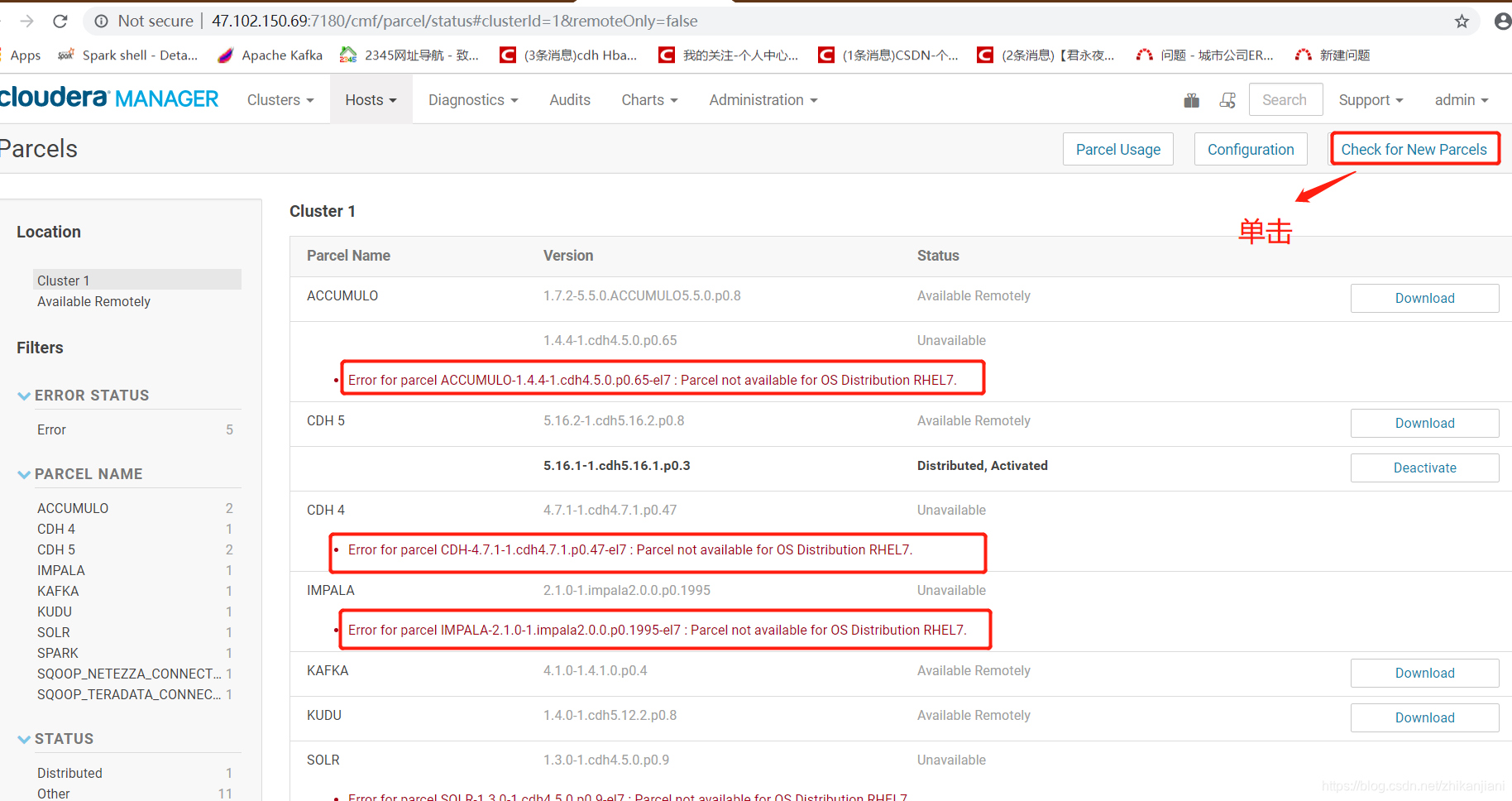1512x801 pixels.
Task: Open the Diagnostics dropdown menu
Action: click(x=473, y=100)
